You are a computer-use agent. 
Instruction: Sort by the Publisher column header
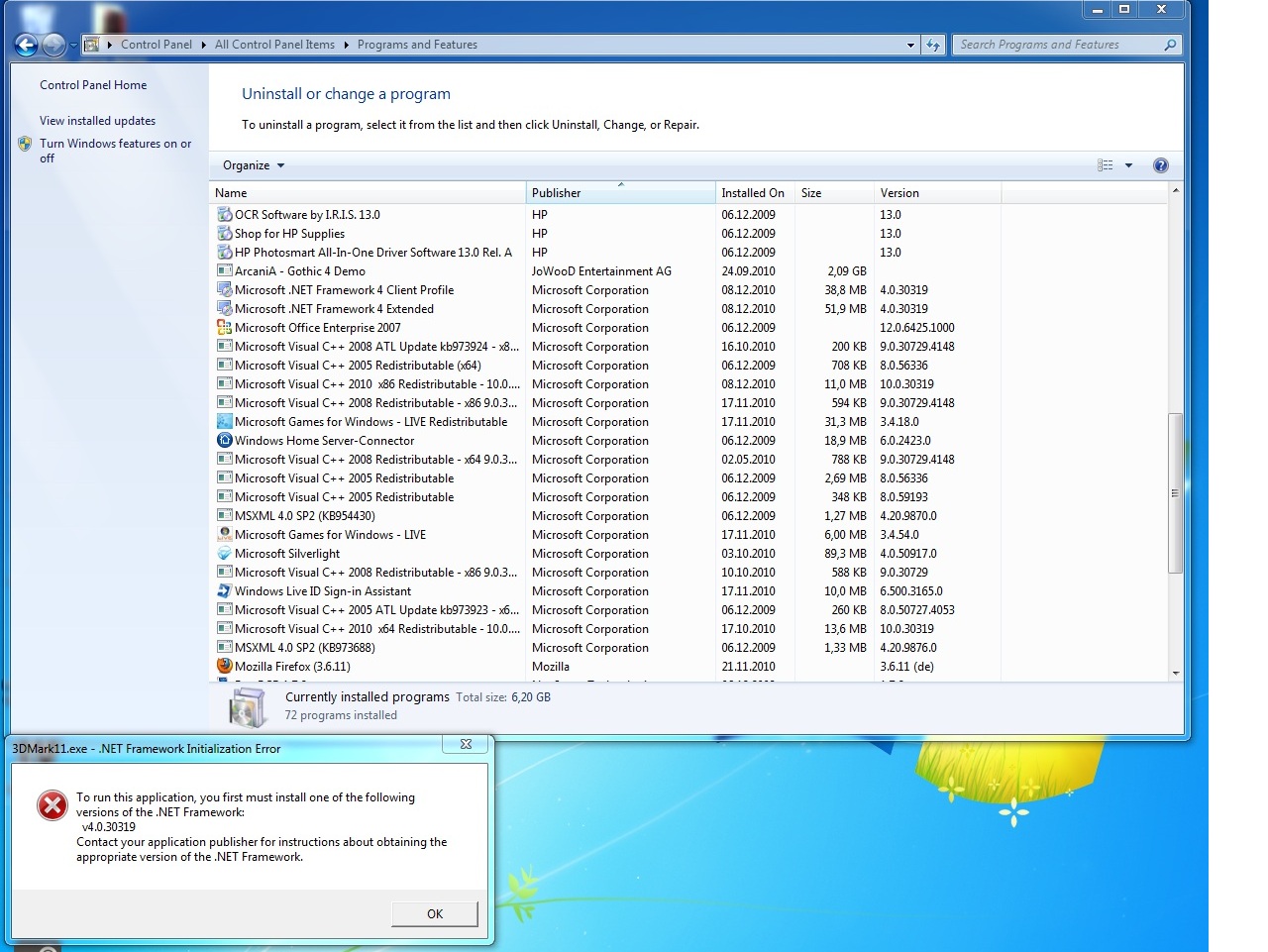621,193
